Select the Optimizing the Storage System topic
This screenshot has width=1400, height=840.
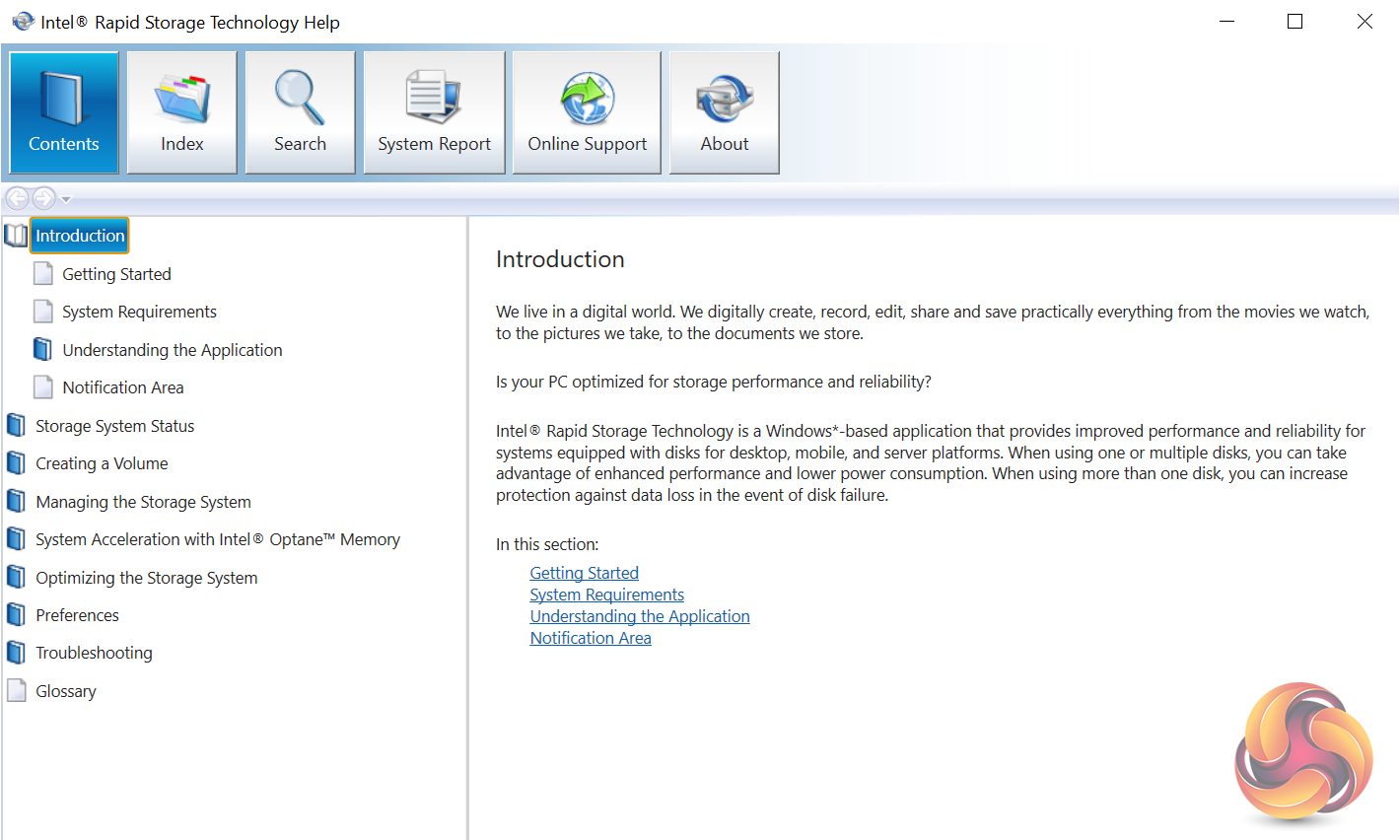coord(147,578)
